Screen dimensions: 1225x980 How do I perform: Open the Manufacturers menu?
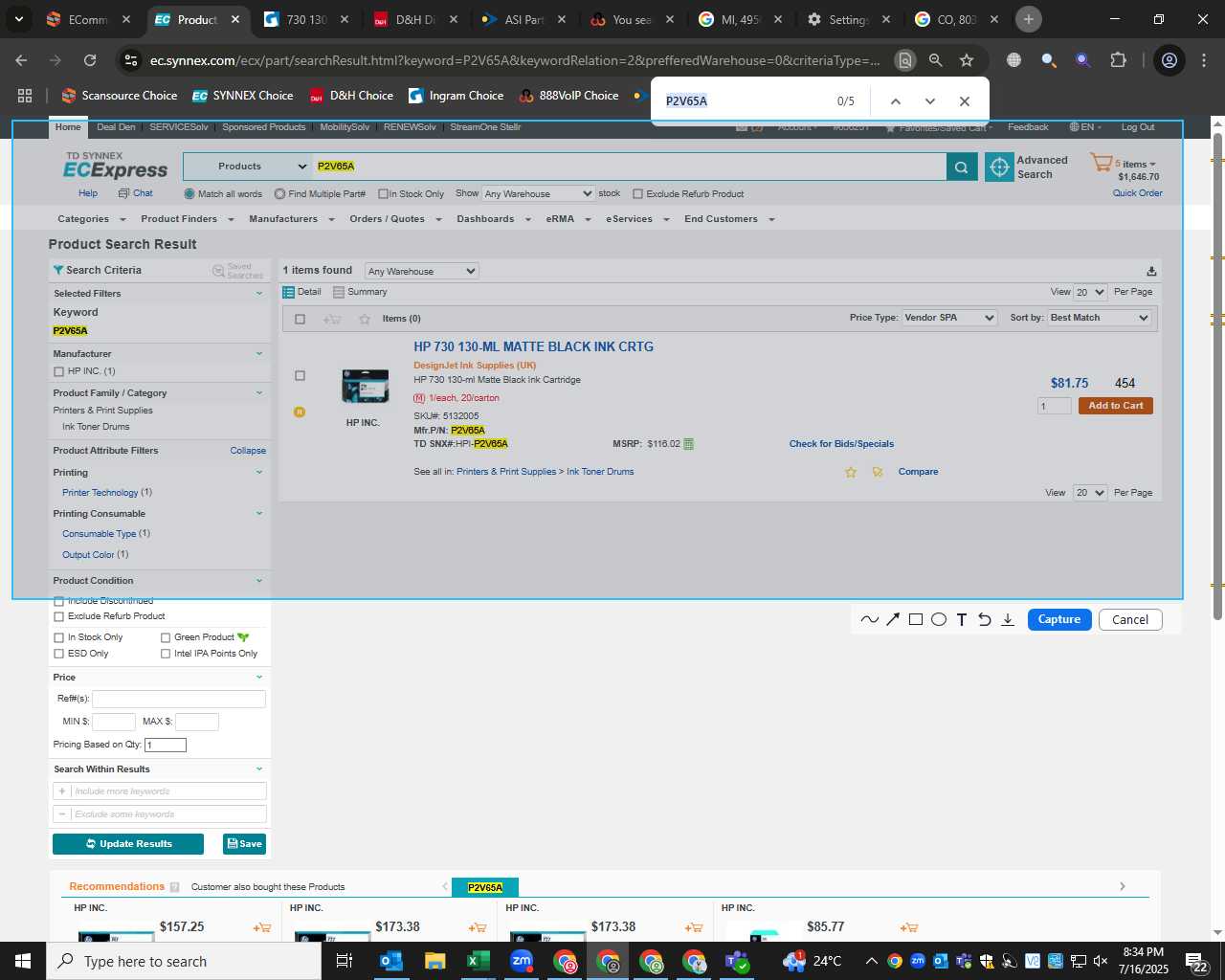292,219
